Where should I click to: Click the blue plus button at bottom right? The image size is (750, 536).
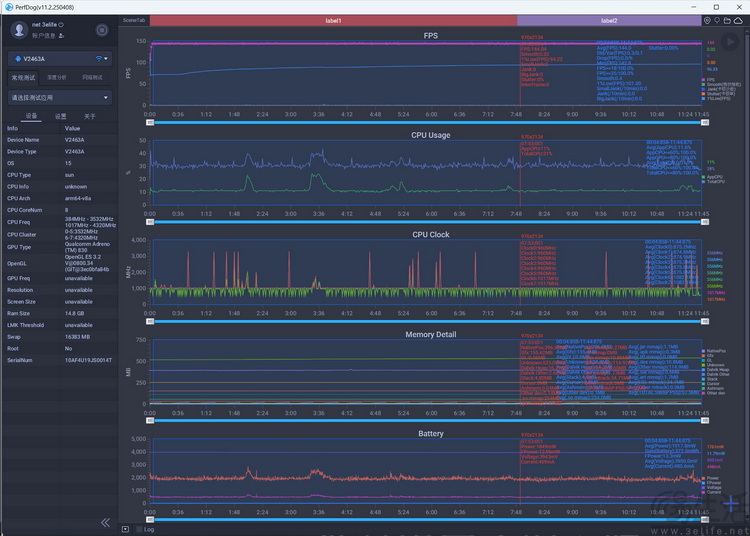click(730, 504)
